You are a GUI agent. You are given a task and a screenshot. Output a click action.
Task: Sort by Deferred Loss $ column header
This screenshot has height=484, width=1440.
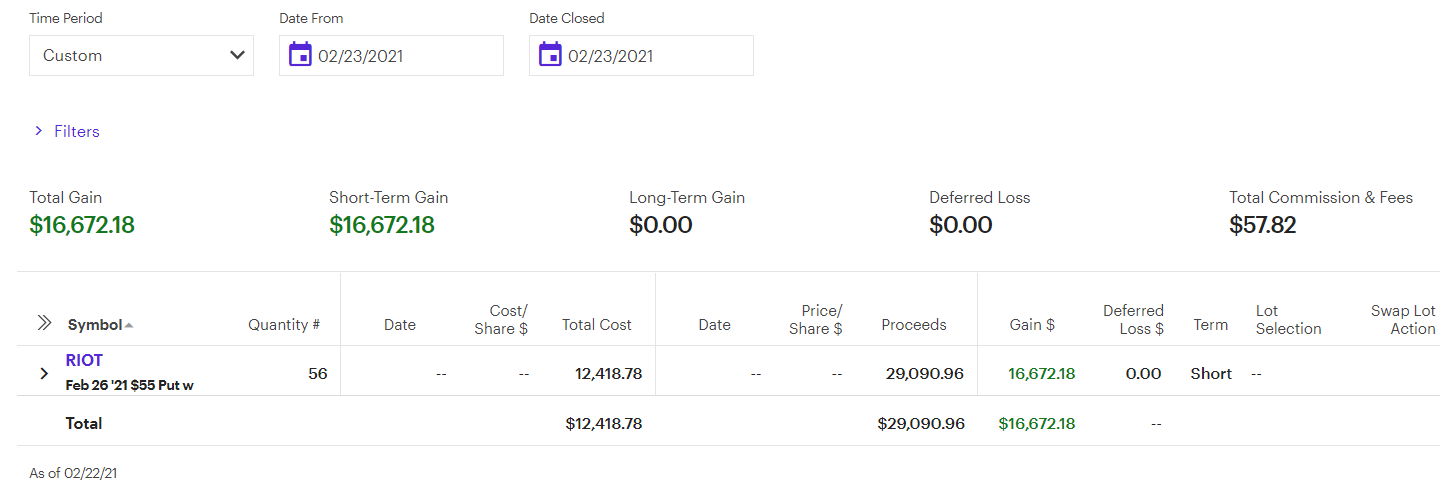(x=1133, y=319)
